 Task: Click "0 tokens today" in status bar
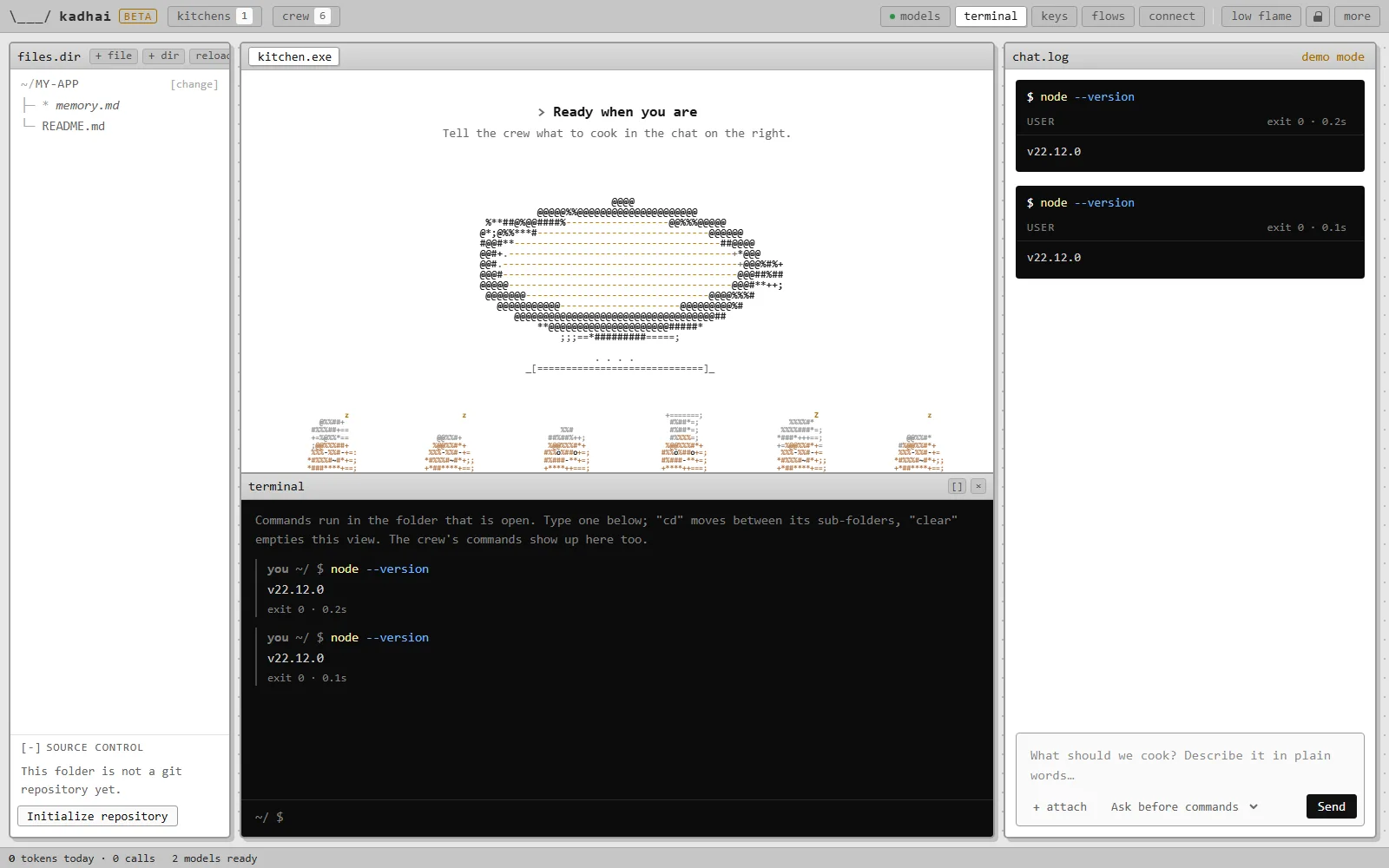(x=51, y=858)
